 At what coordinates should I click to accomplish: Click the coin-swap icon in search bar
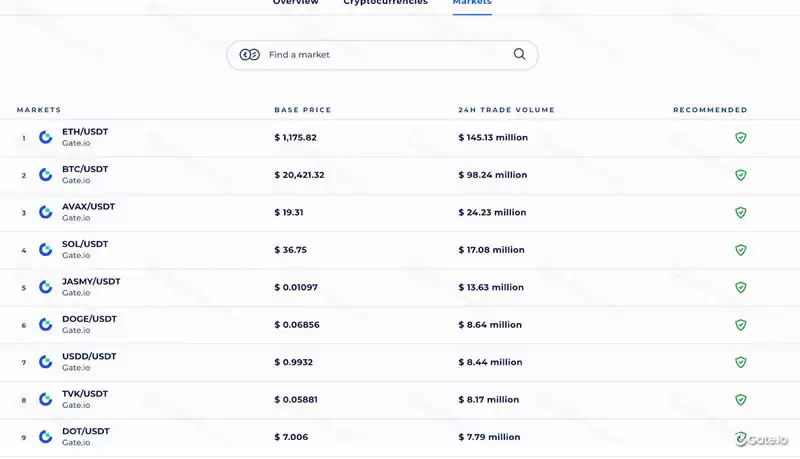250,54
